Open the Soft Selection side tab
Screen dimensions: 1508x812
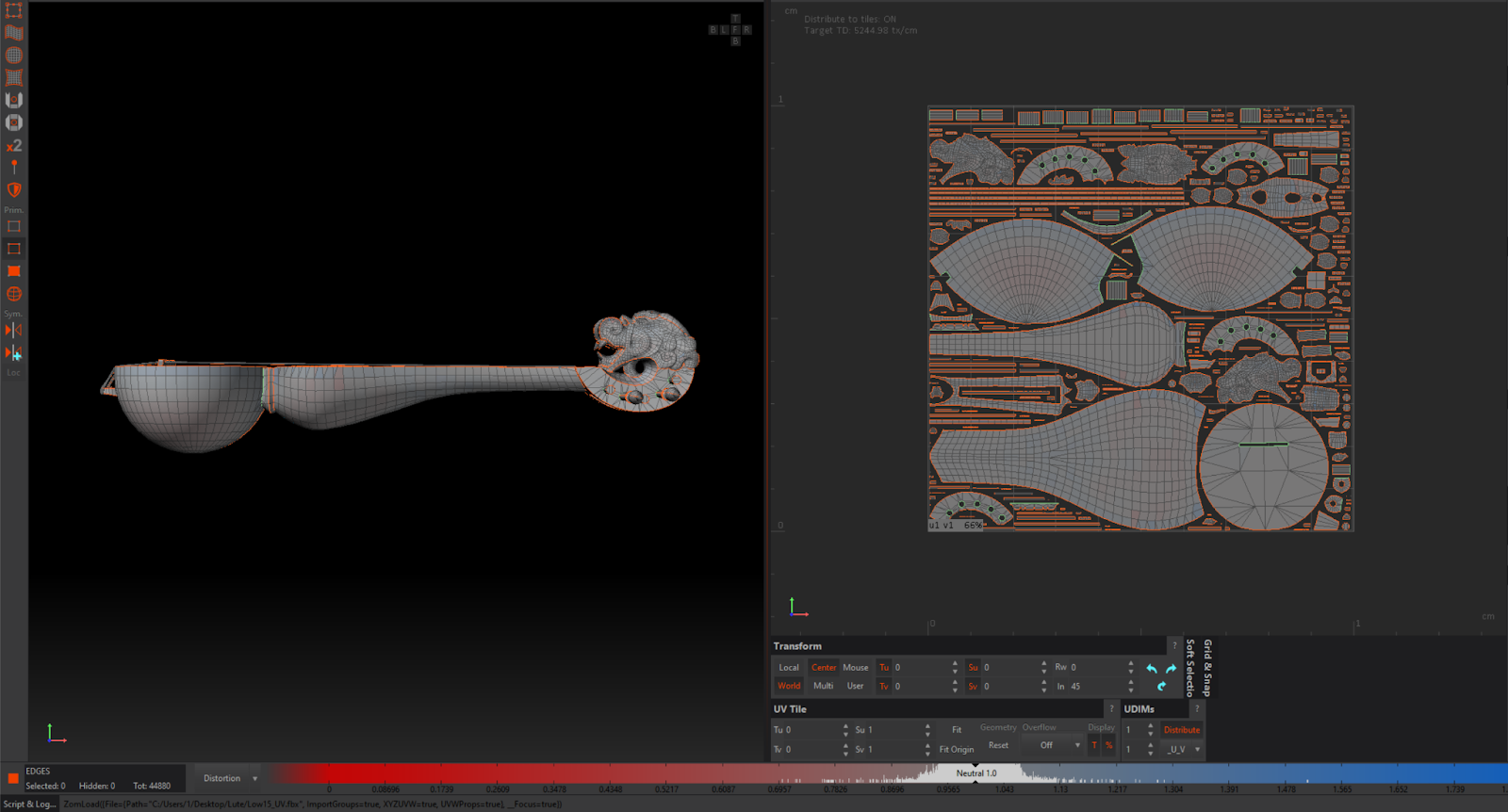click(x=1190, y=668)
